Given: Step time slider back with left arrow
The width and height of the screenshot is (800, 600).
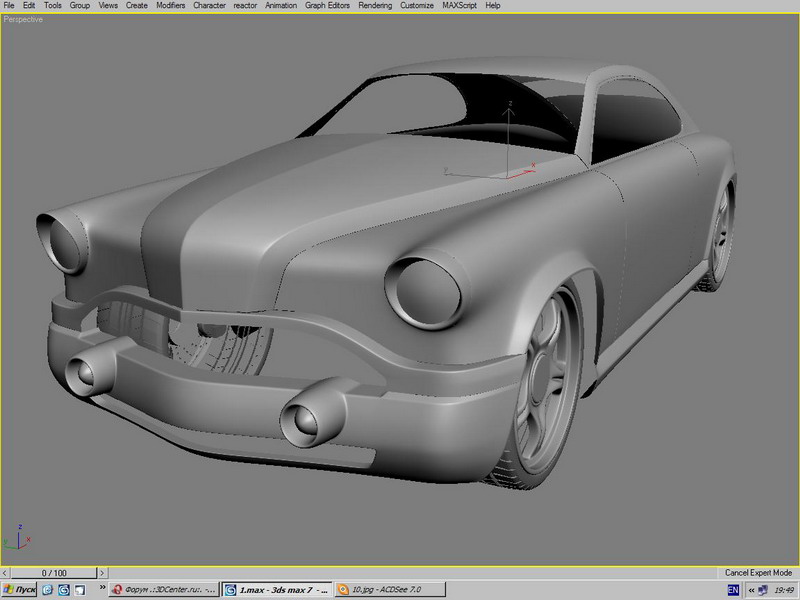Looking at the screenshot, I should coord(5,573).
